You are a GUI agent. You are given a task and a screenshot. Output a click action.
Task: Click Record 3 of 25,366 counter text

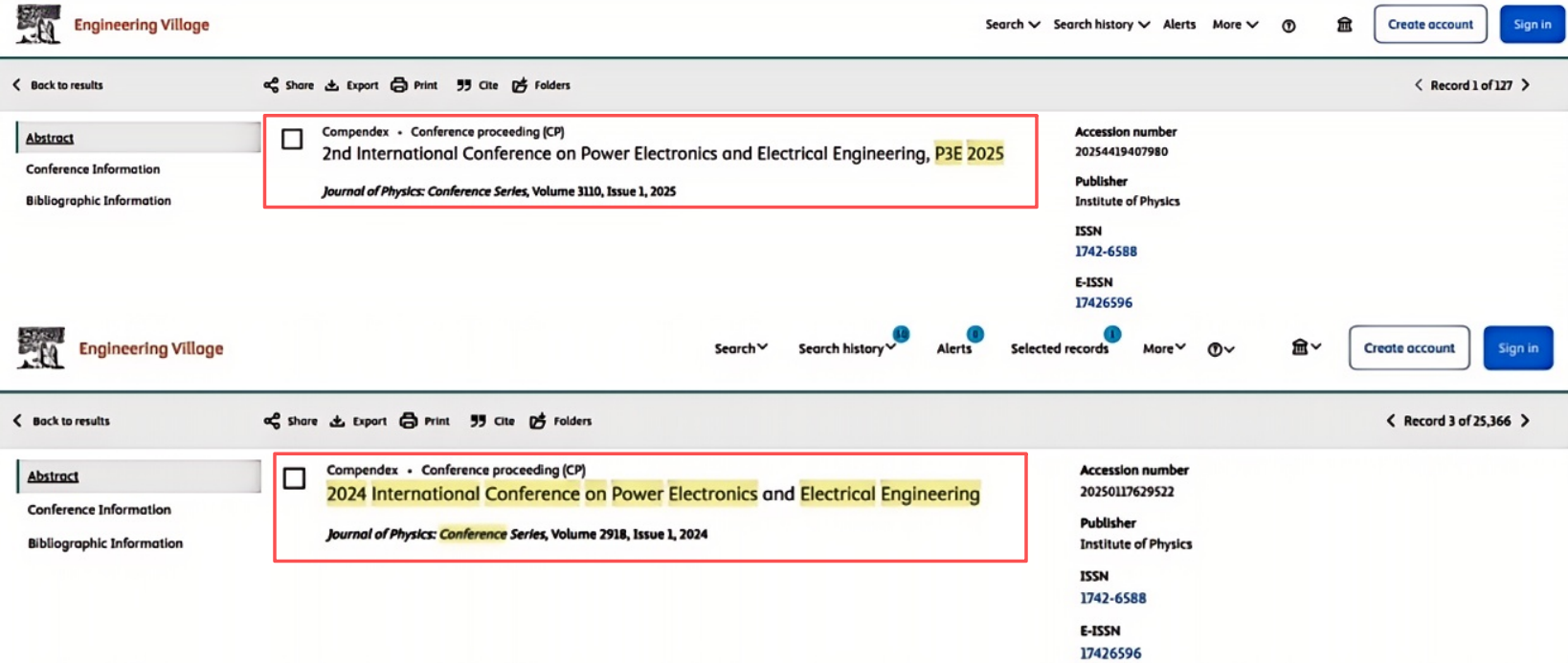tap(1457, 421)
